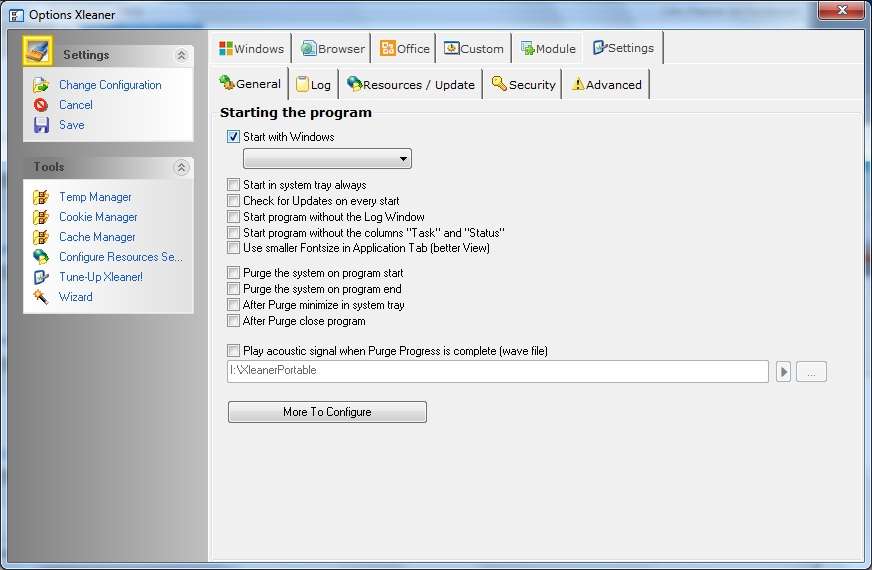Switch to the Browser tab
Screen dimensions: 872x570
tap(333, 49)
